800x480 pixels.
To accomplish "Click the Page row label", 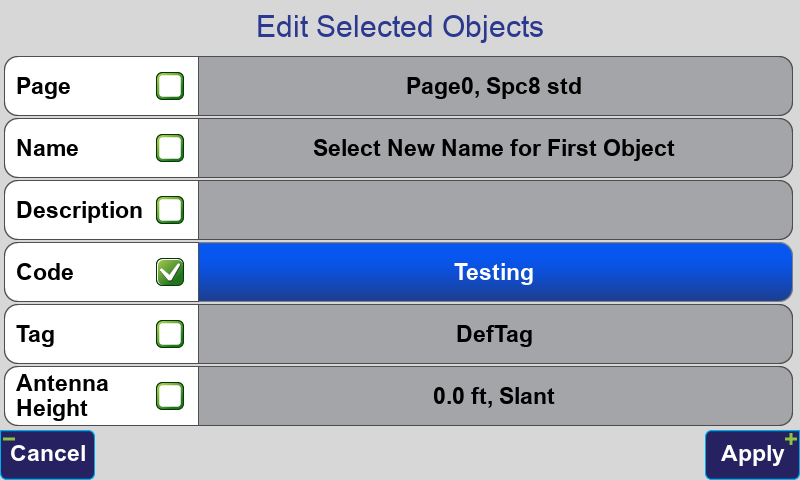I will pos(43,86).
